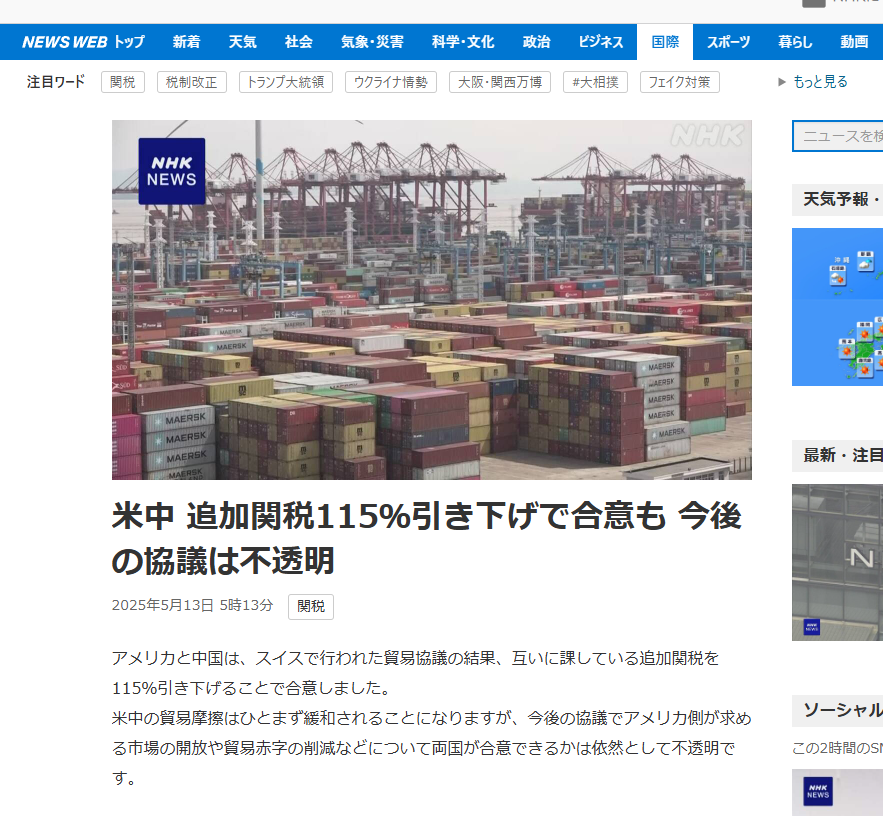This screenshot has height=816, width=883.
Task: Open the スポーツ tab
Action: click(729, 42)
